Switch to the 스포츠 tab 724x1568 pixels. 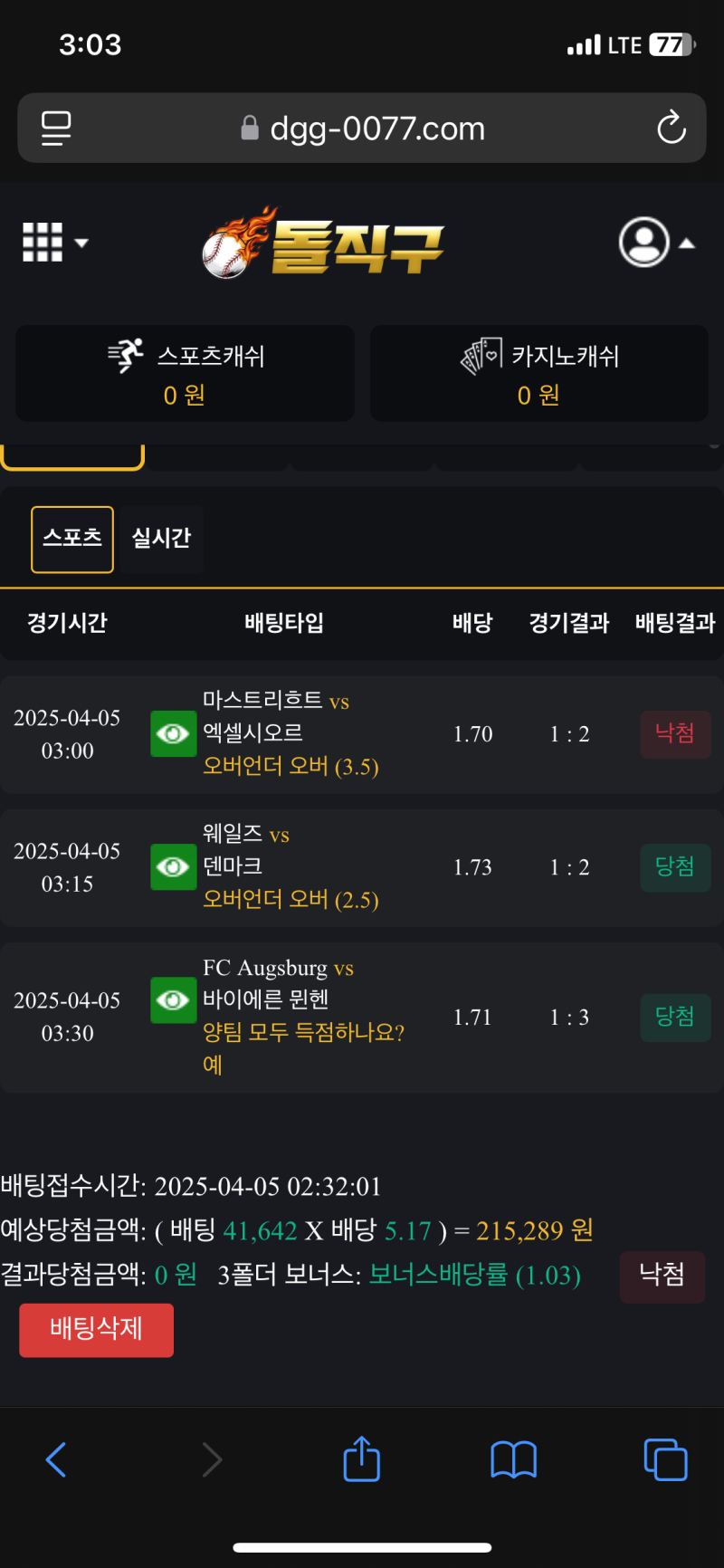click(72, 539)
